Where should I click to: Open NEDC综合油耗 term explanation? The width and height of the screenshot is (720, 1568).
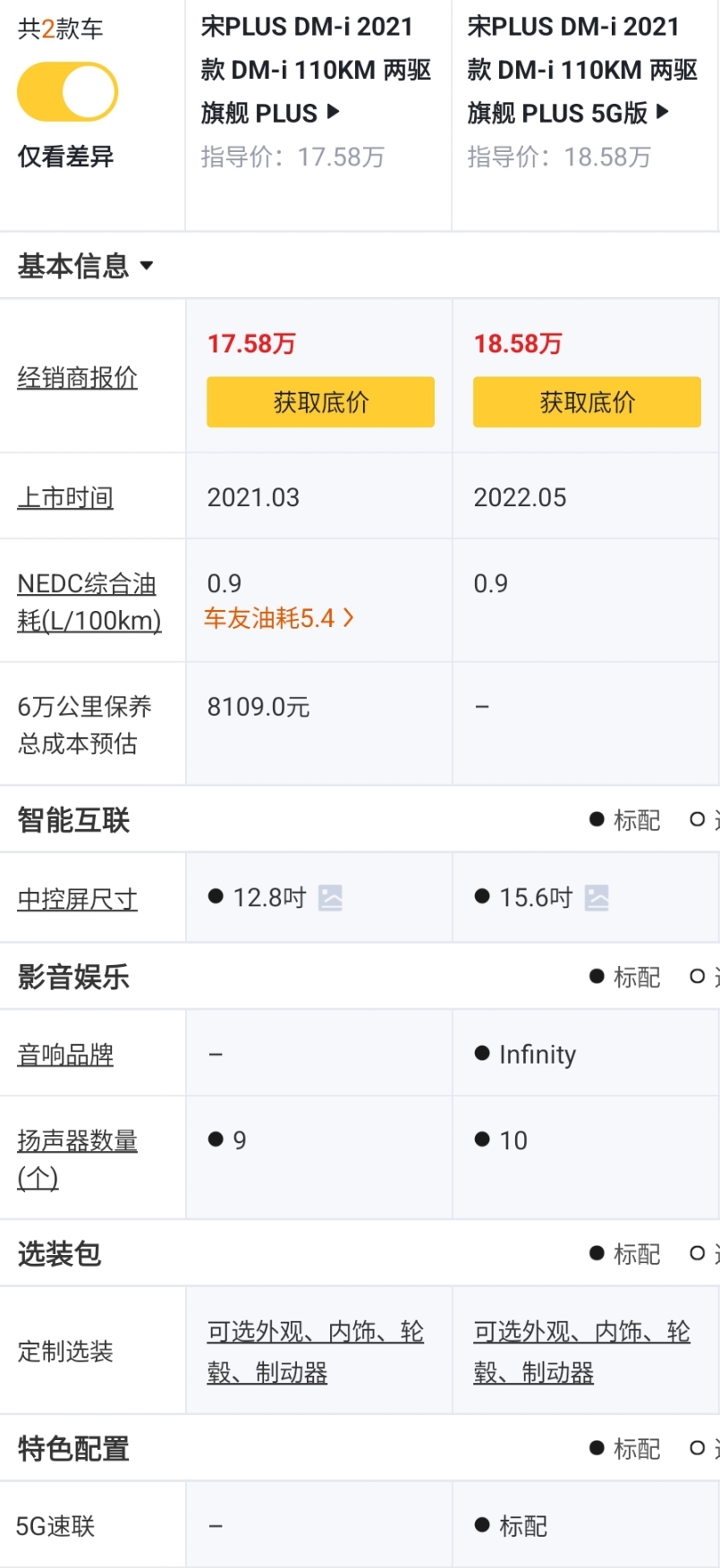[x=89, y=602]
